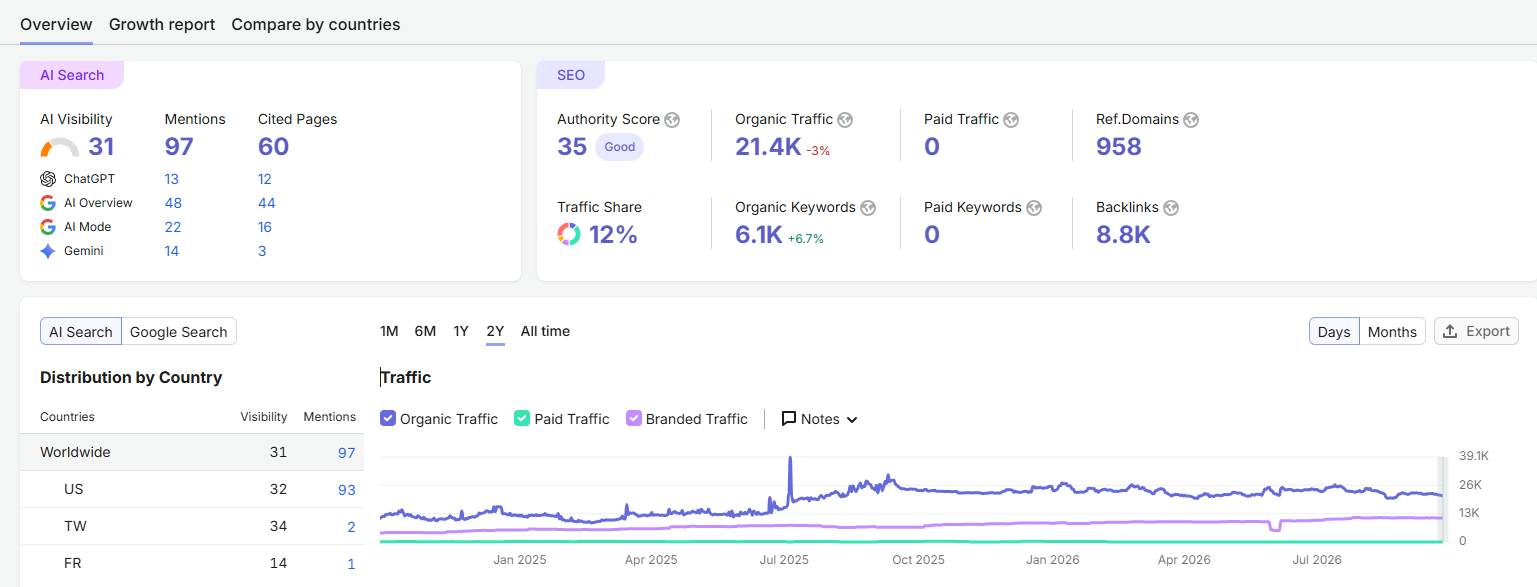Open the Overview tab
Screen dimensions: 1537x587
point(56,24)
